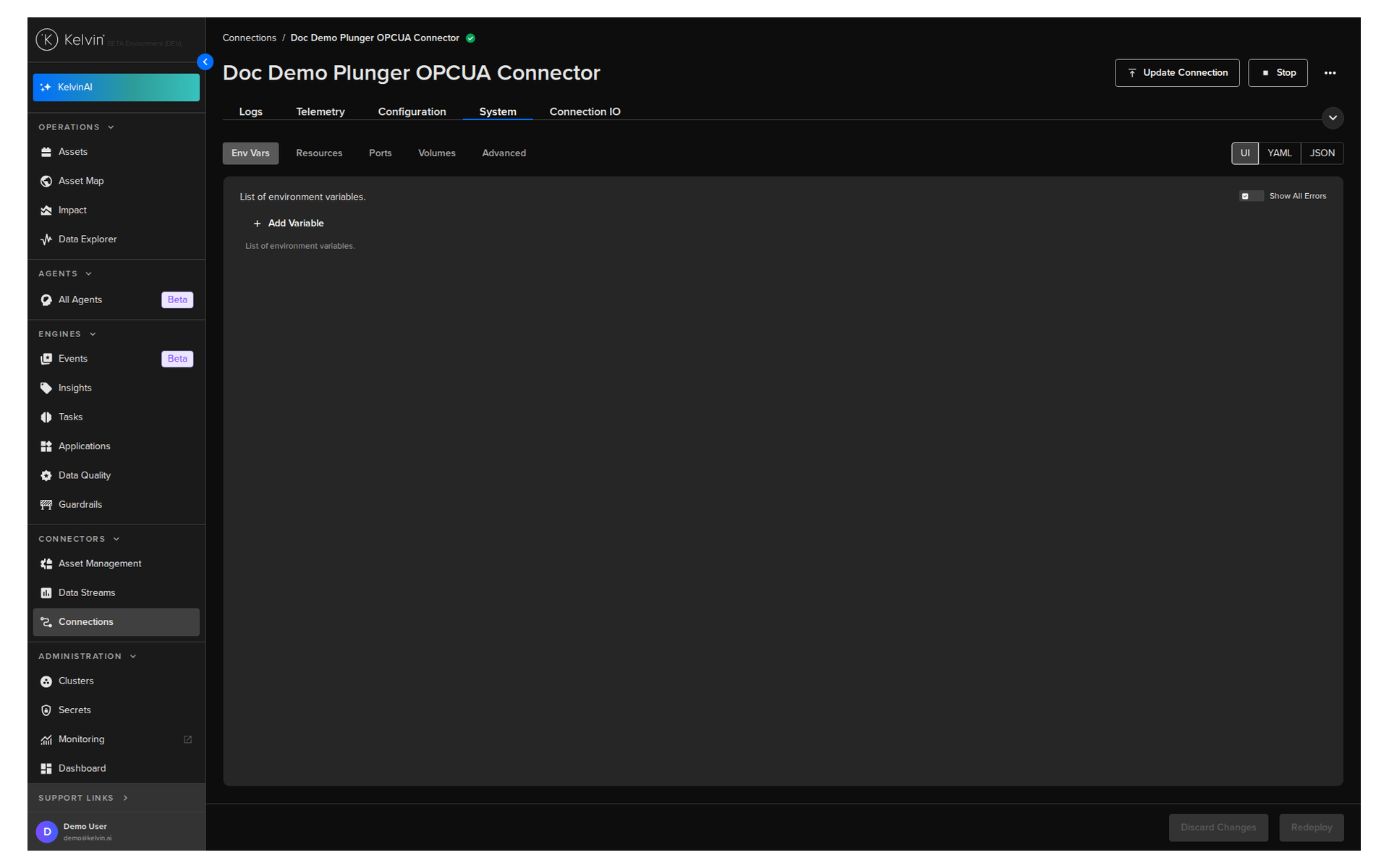Open the Dashboard icon
The image size is (1389, 868).
46,769
